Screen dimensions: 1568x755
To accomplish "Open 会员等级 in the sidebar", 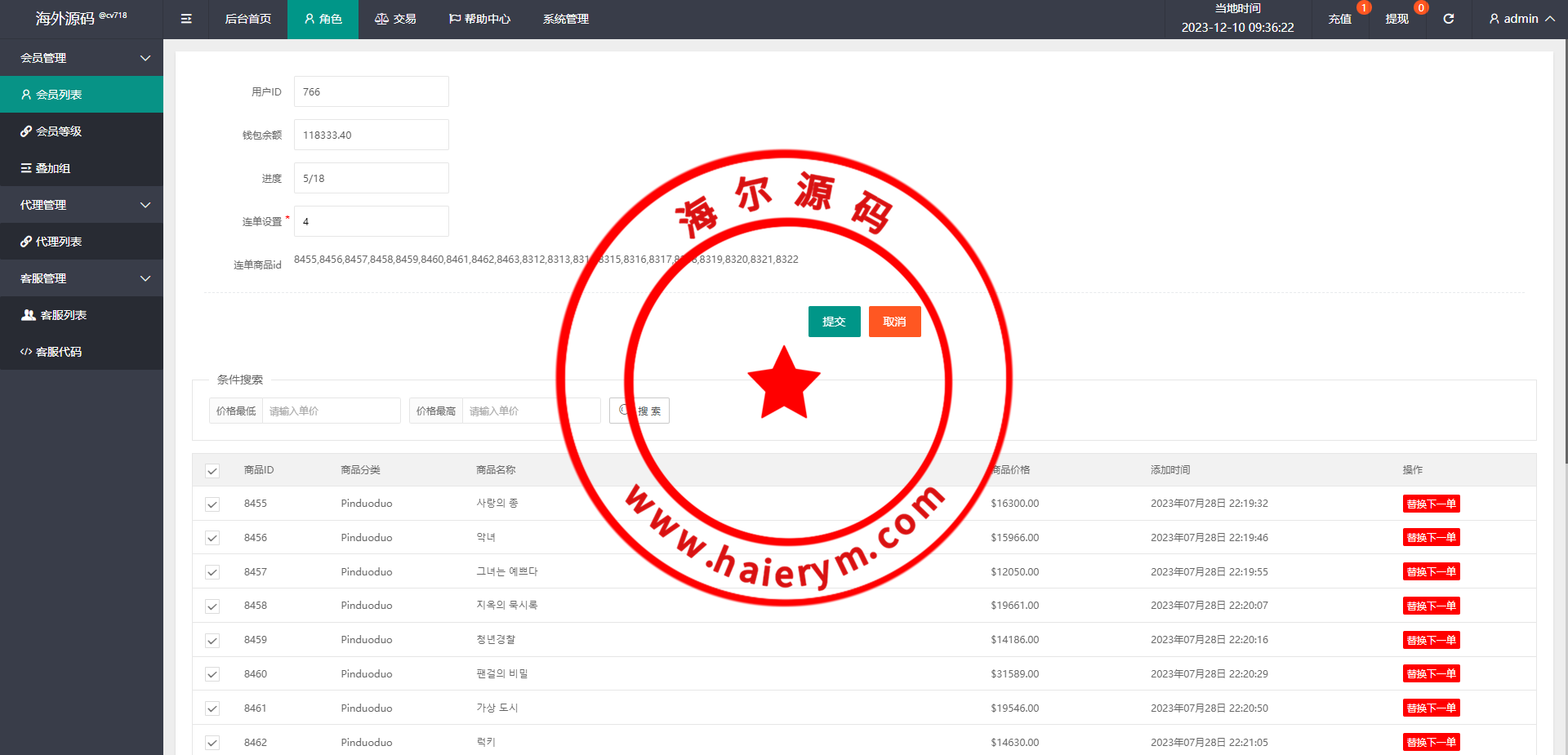I will tap(59, 131).
